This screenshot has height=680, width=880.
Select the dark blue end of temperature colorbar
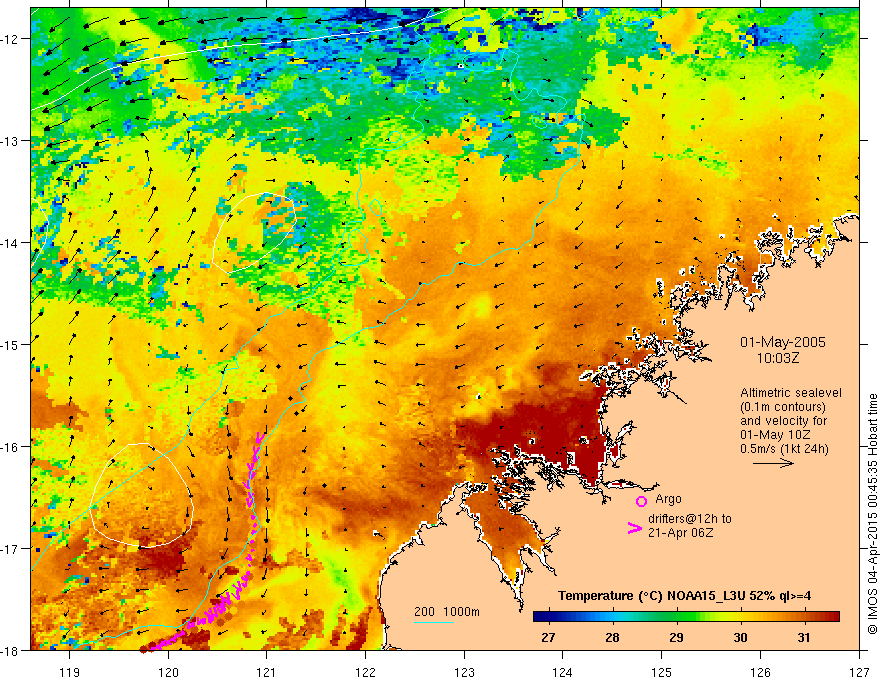[x=542, y=617]
